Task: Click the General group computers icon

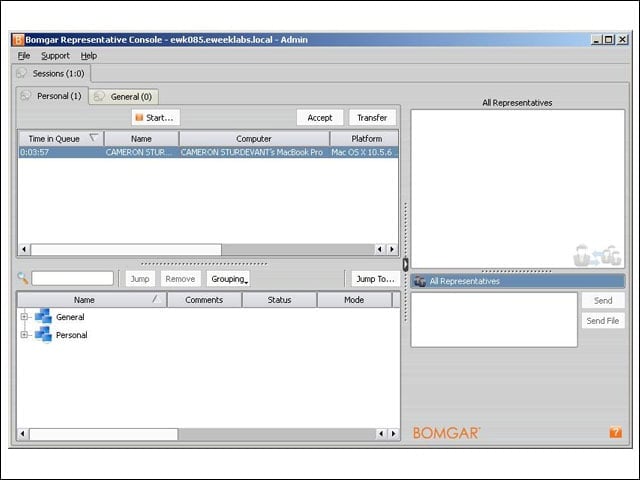Action: [43, 316]
